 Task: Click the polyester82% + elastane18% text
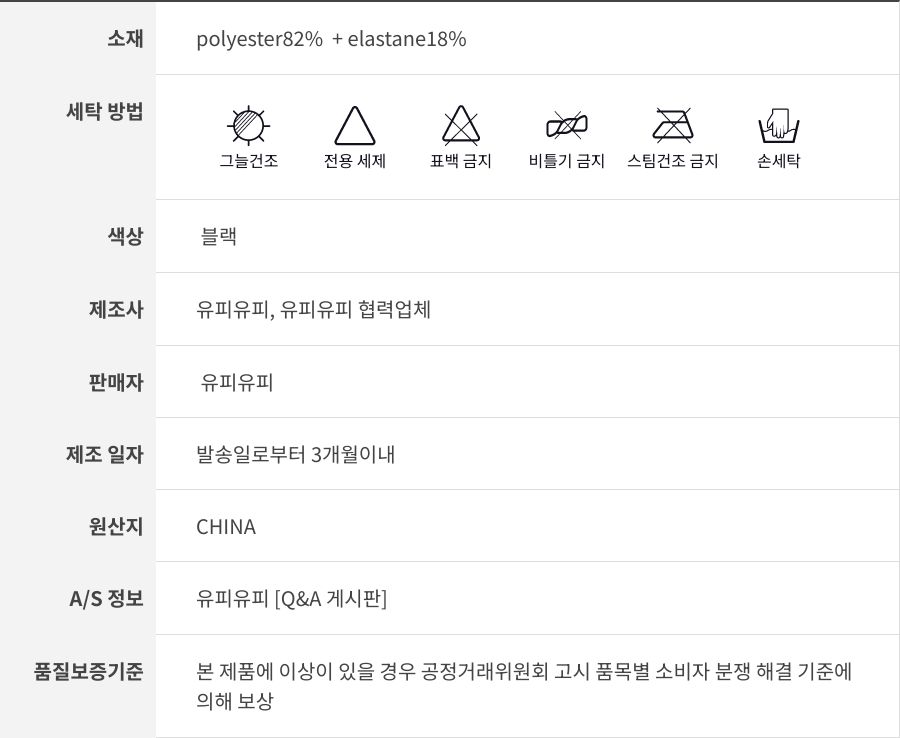click(331, 39)
